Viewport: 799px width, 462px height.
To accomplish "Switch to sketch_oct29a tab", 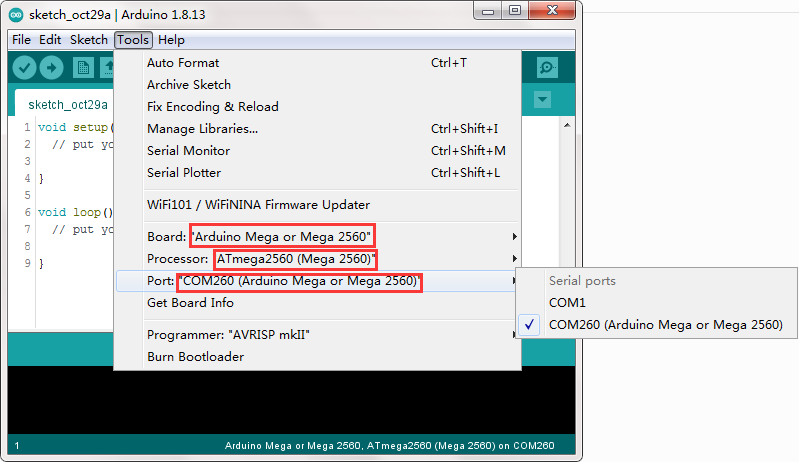I will tap(68, 105).
